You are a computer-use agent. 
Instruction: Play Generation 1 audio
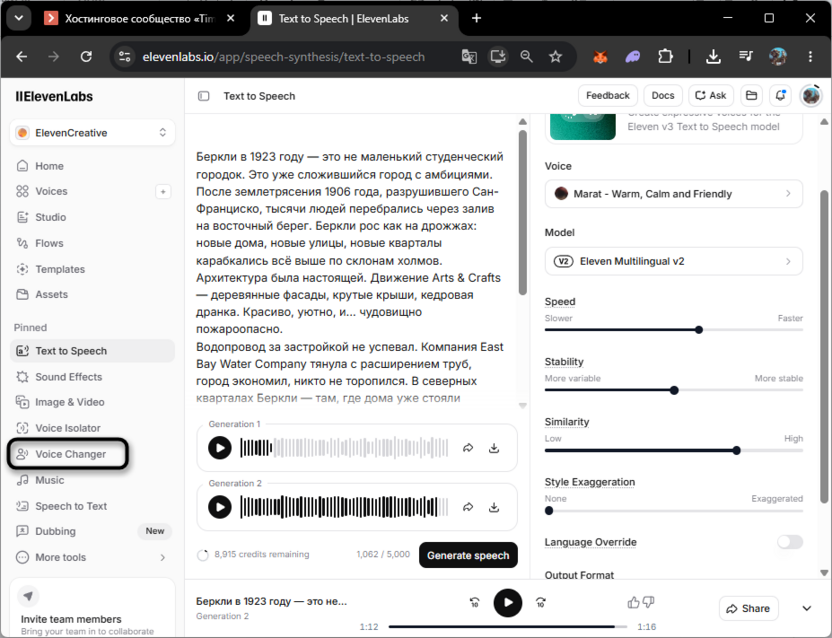coord(220,447)
